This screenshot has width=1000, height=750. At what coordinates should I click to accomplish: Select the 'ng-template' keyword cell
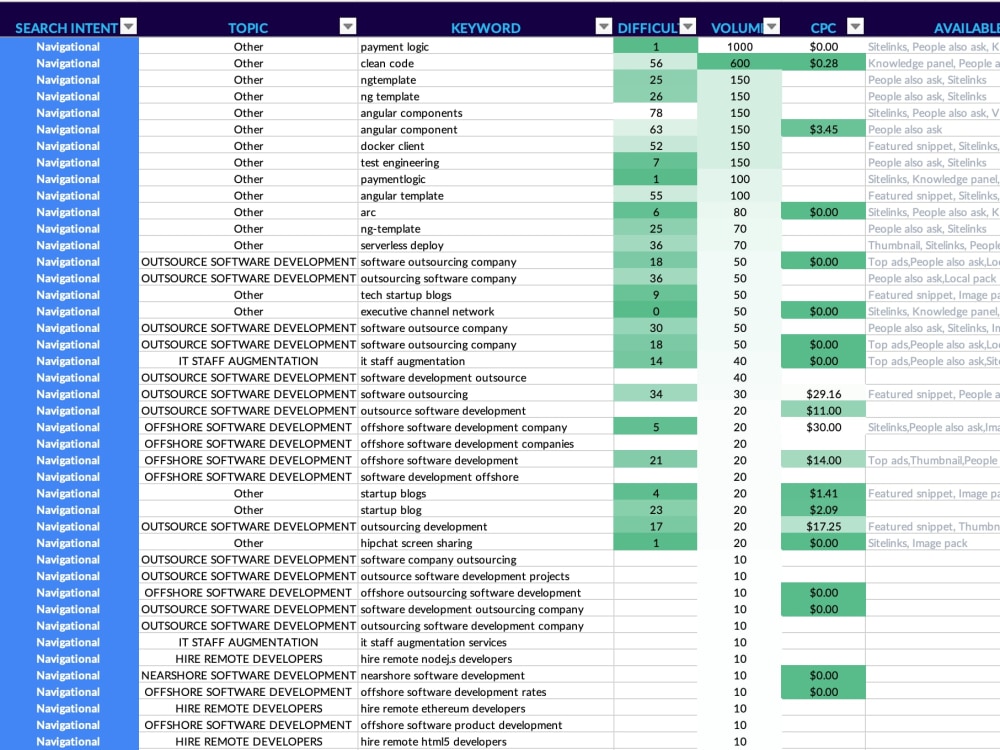[485, 229]
